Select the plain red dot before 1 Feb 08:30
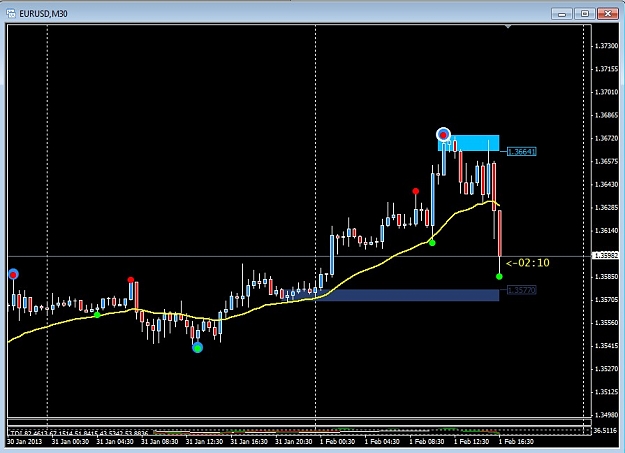This screenshot has height=453, width=625. pos(416,191)
